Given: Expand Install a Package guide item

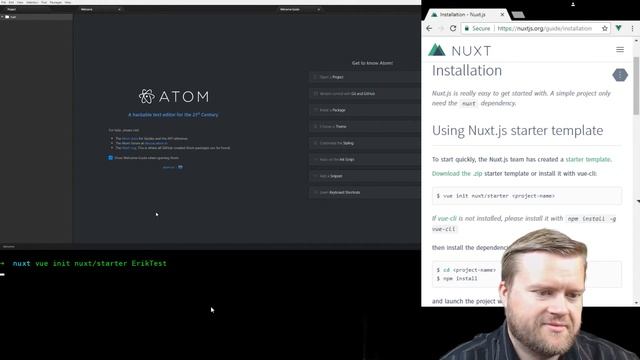Looking at the screenshot, I should click(x=365, y=110).
